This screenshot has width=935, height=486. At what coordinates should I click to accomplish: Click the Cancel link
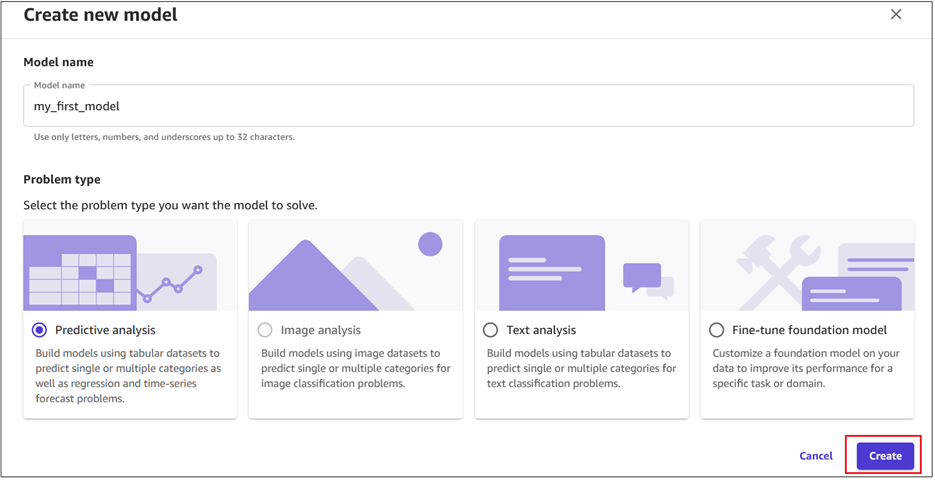pos(816,456)
